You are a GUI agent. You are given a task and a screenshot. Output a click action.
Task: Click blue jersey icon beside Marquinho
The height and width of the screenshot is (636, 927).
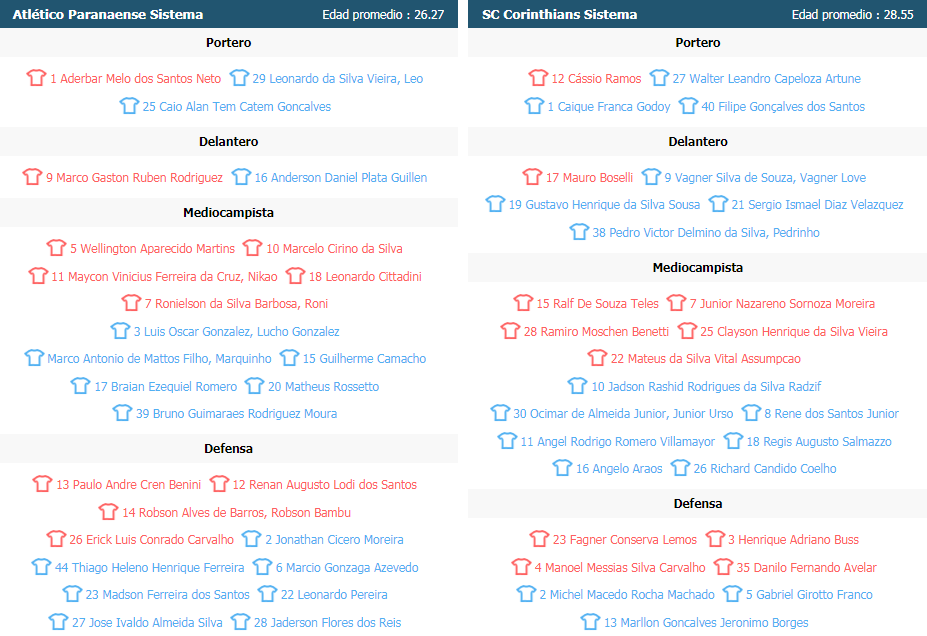pos(34,358)
